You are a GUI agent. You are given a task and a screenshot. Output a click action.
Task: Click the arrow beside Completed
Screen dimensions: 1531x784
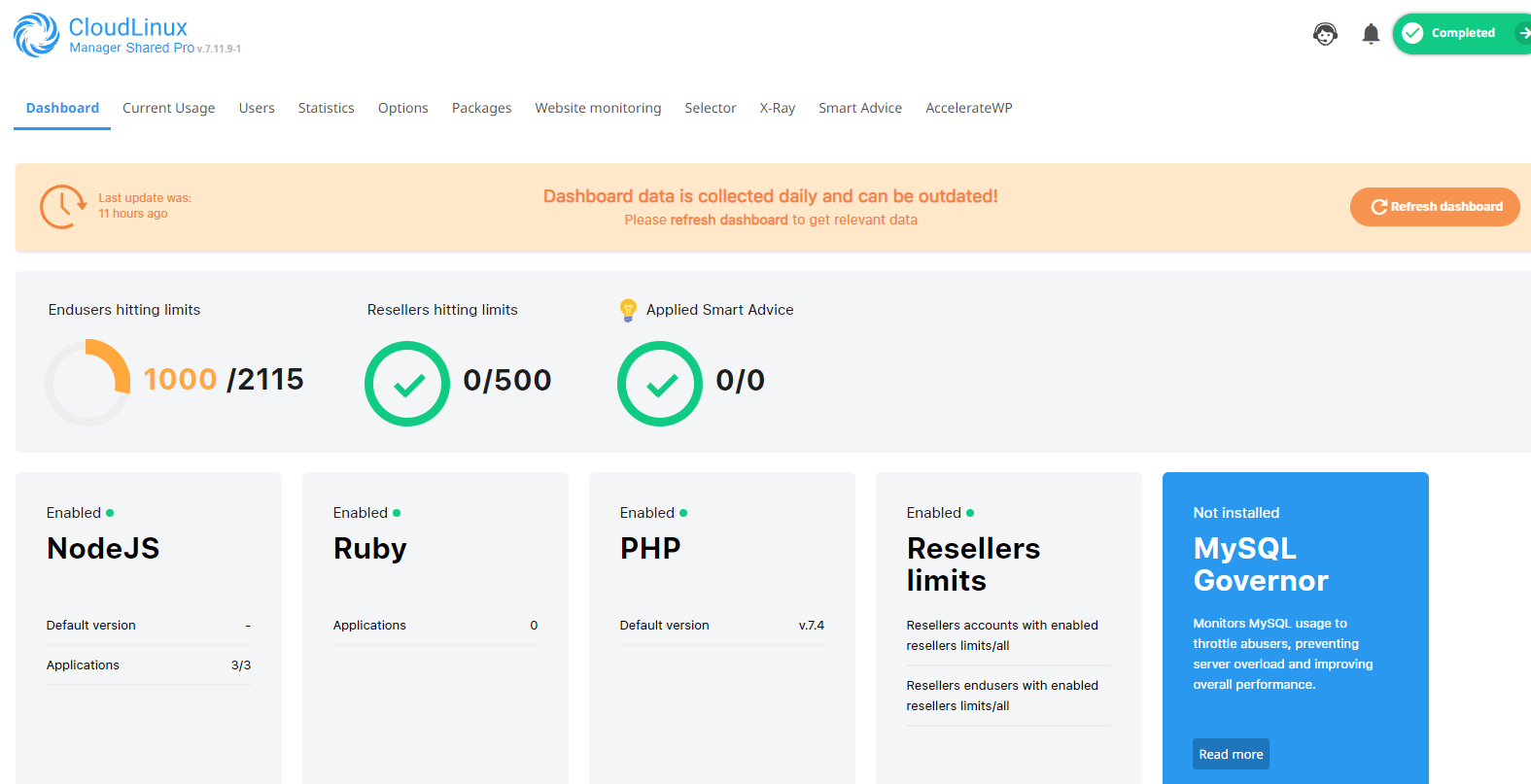pyautogui.click(x=1523, y=33)
